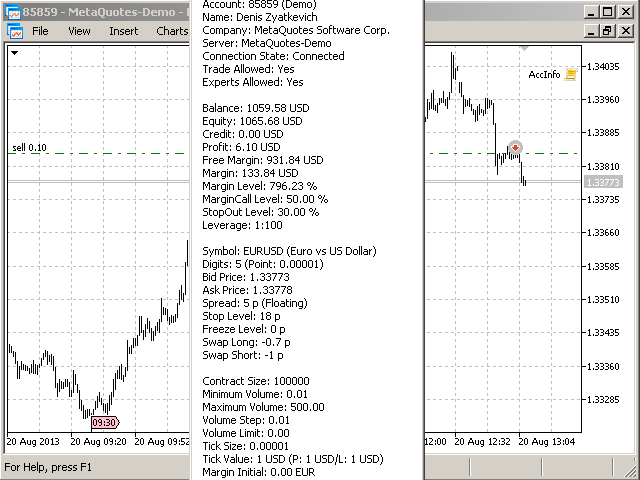The image size is (640, 480).
Task: Open the Insert menu
Action: (x=123, y=31)
